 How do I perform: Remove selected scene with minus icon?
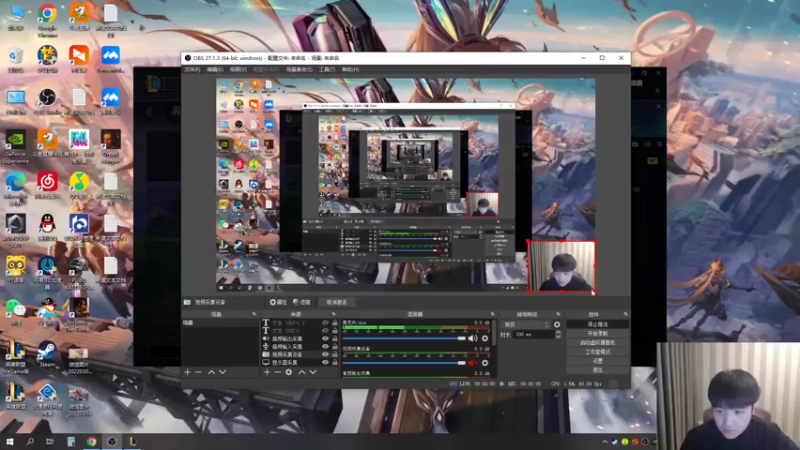[198, 372]
